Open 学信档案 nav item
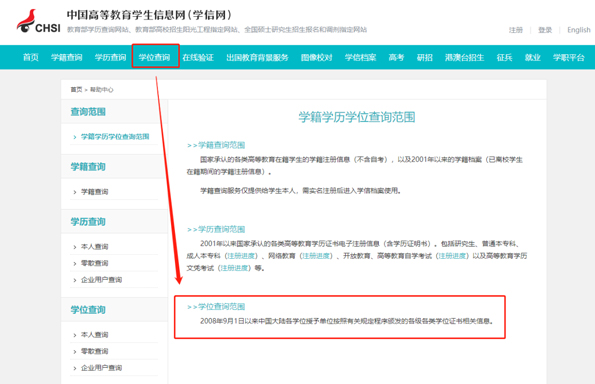The height and width of the screenshot is (384, 595). pyautogui.click(x=360, y=57)
